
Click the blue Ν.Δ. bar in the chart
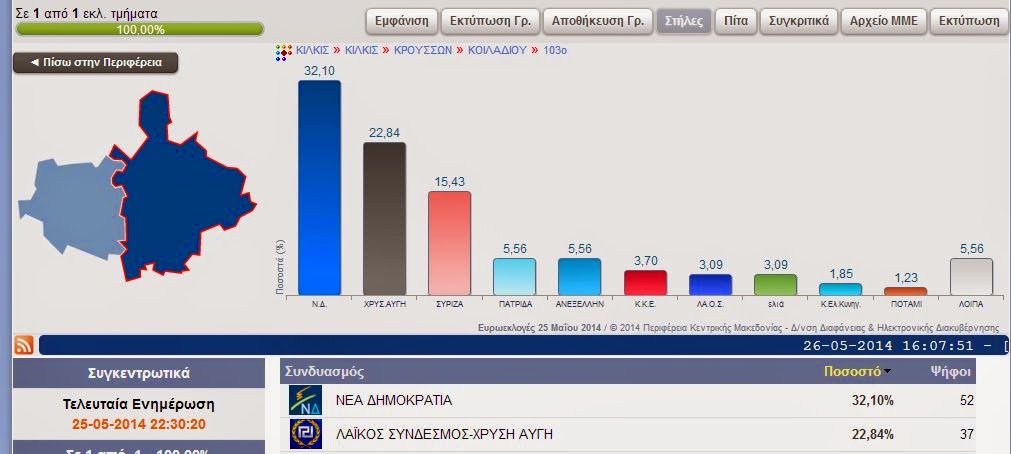click(319, 188)
